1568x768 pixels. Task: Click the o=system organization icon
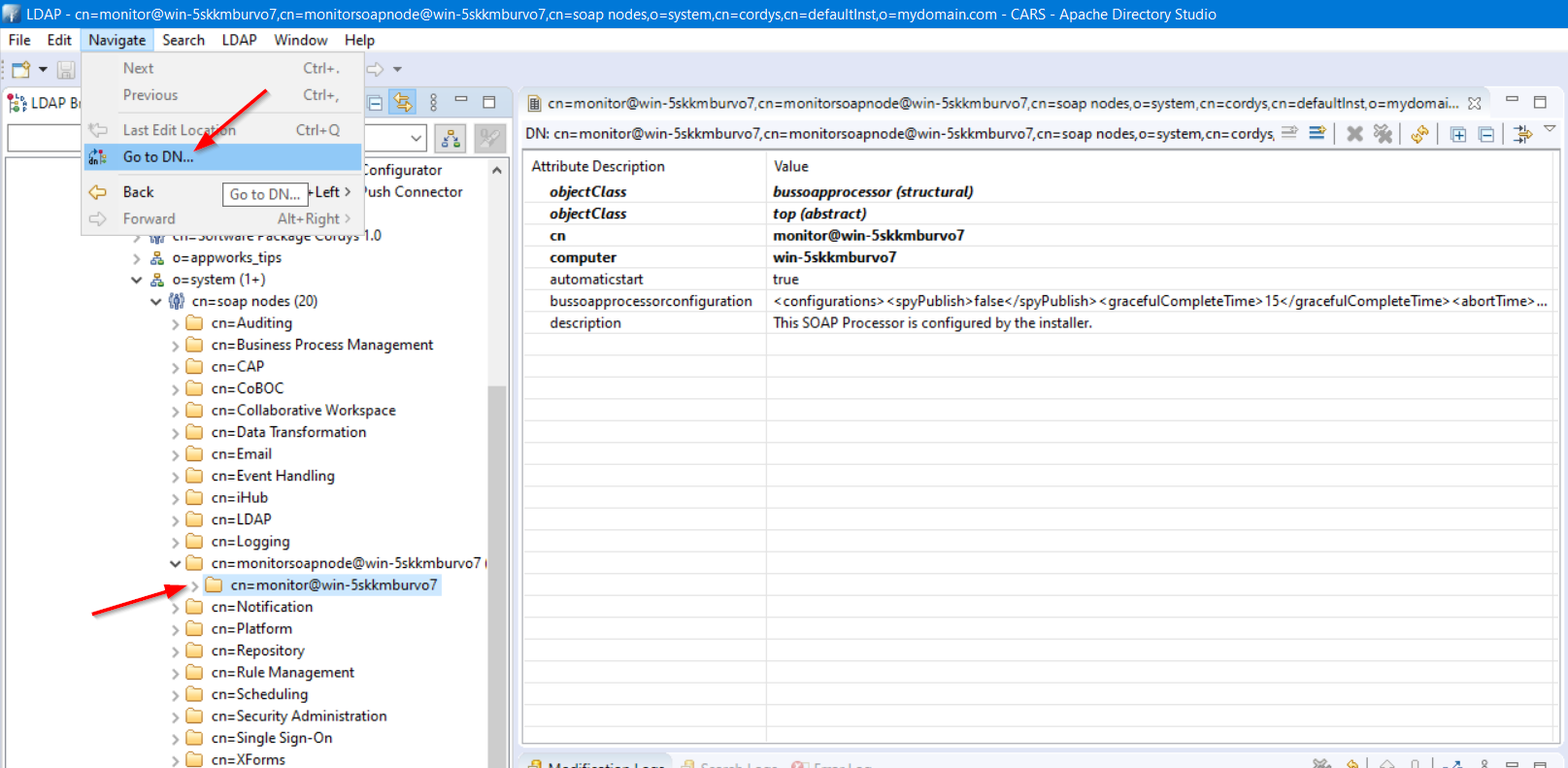(x=157, y=280)
